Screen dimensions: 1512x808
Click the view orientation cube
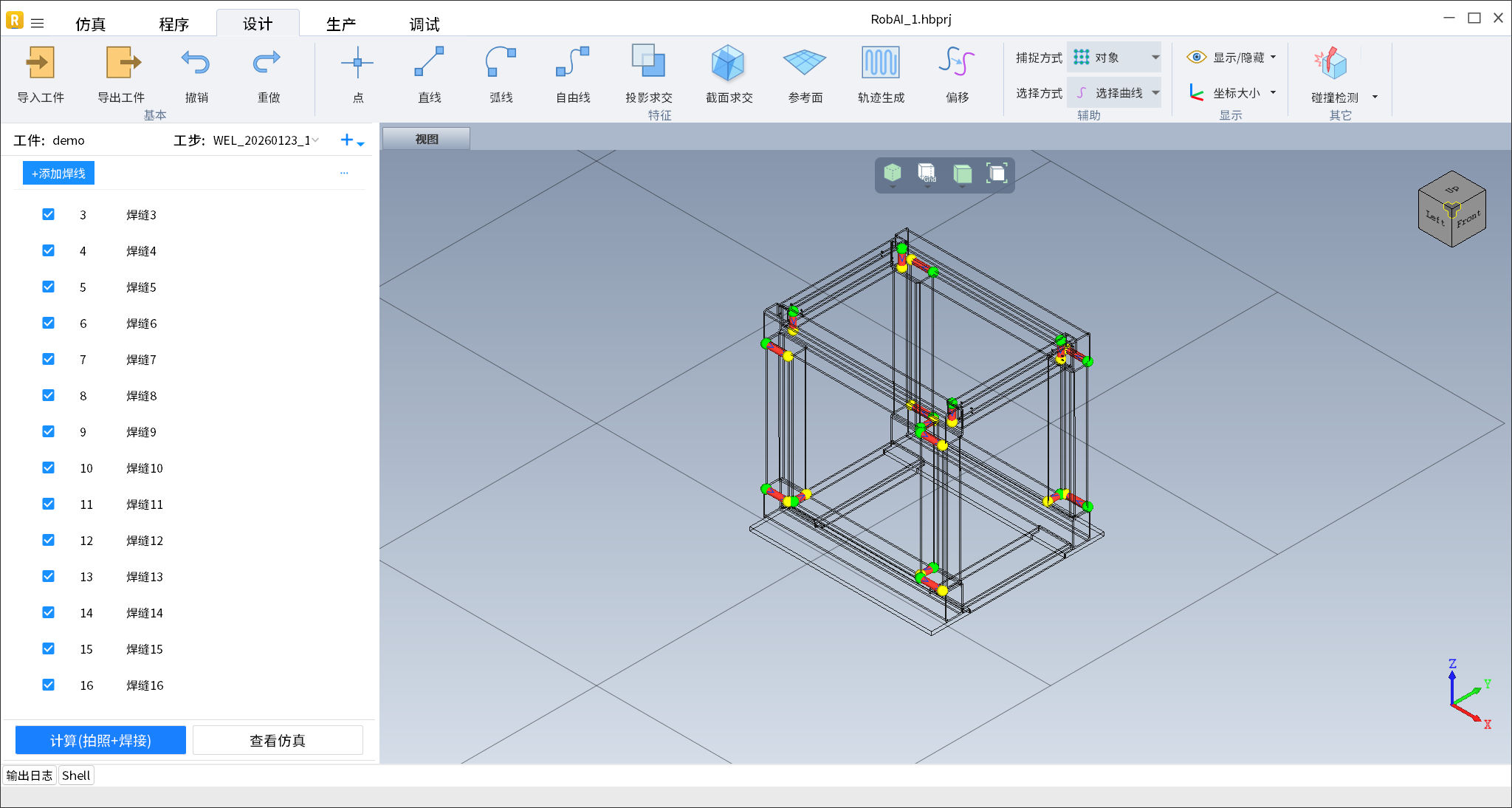(x=1451, y=210)
